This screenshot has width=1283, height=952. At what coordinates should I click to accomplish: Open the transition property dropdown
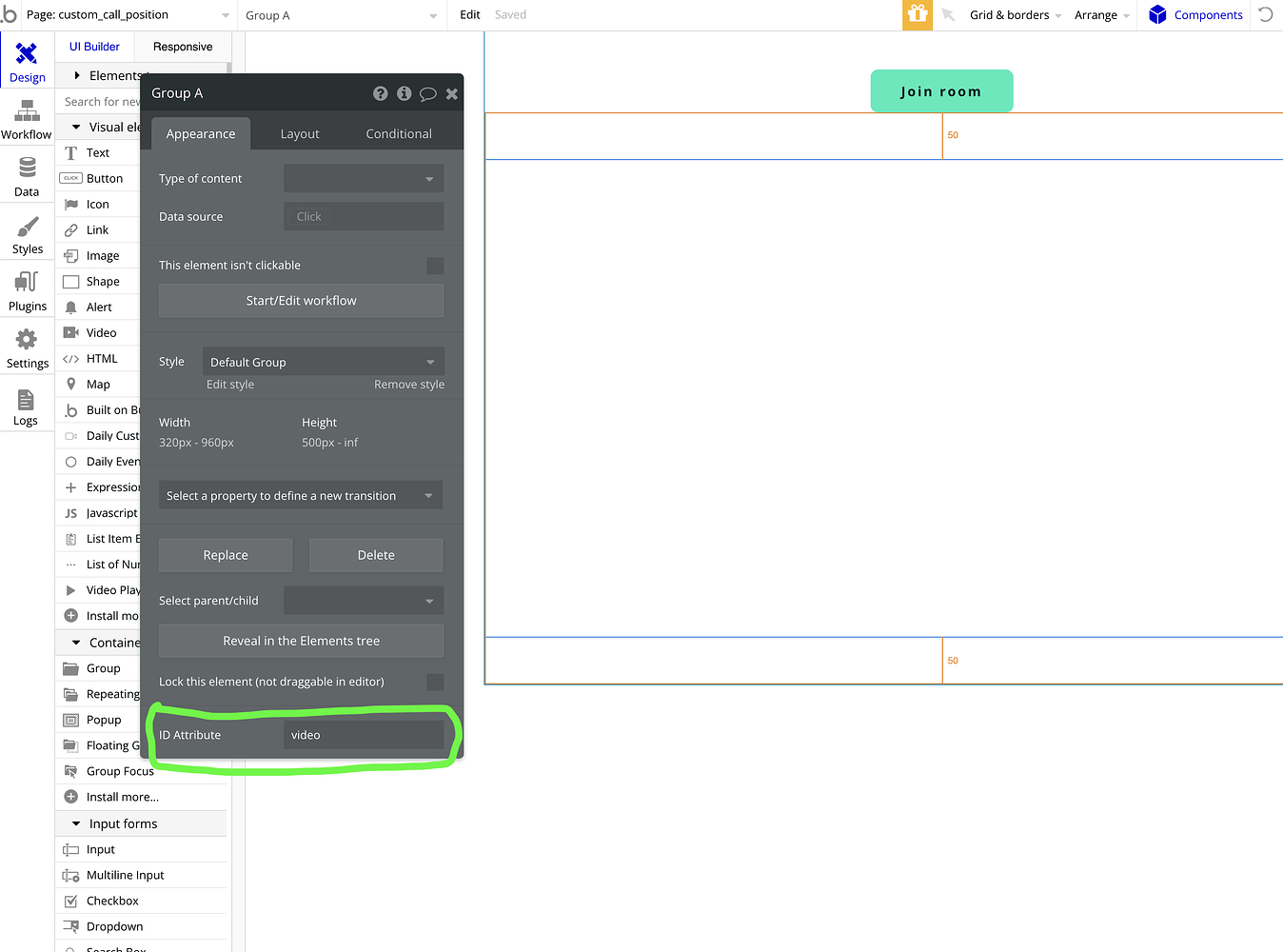(301, 495)
